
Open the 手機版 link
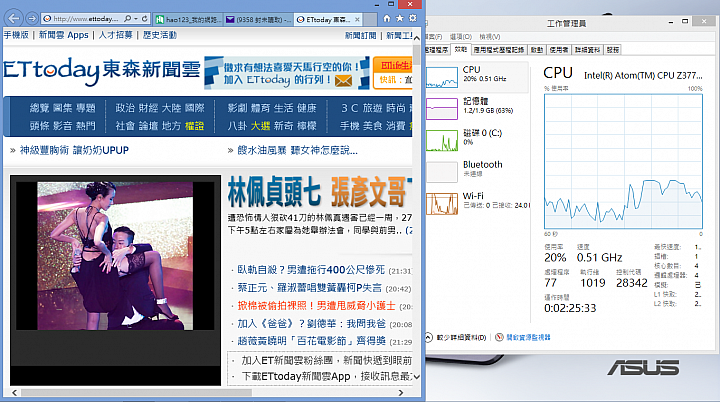(x=17, y=35)
